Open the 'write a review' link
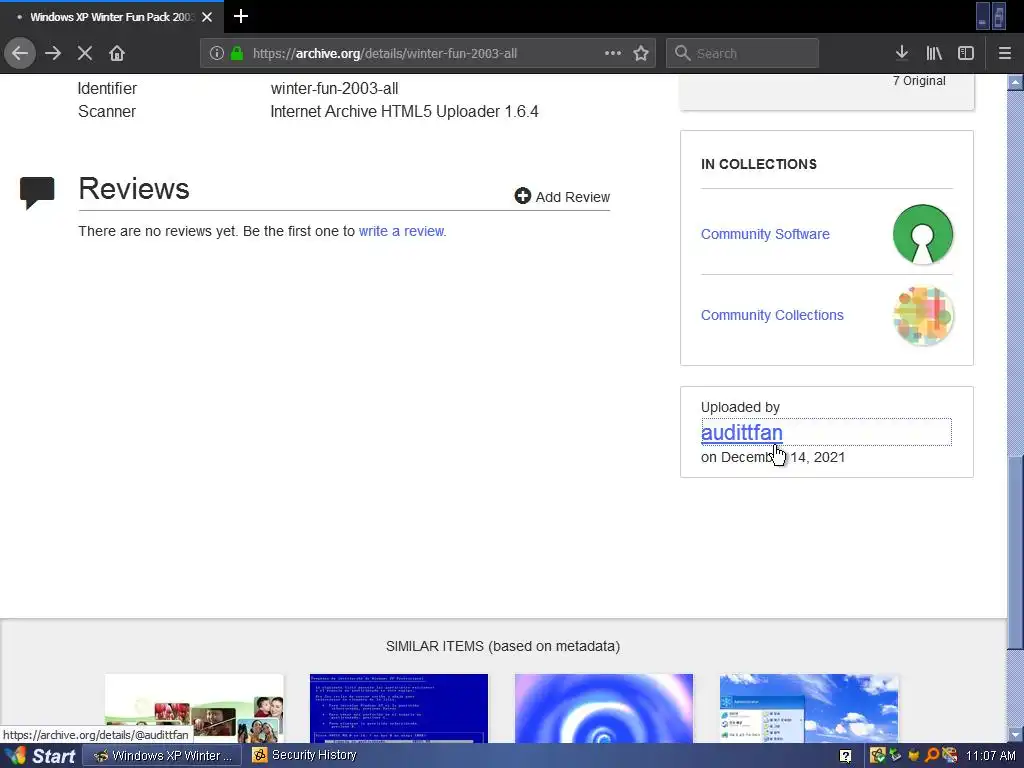The width and height of the screenshot is (1024, 768). (x=401, y=231)
